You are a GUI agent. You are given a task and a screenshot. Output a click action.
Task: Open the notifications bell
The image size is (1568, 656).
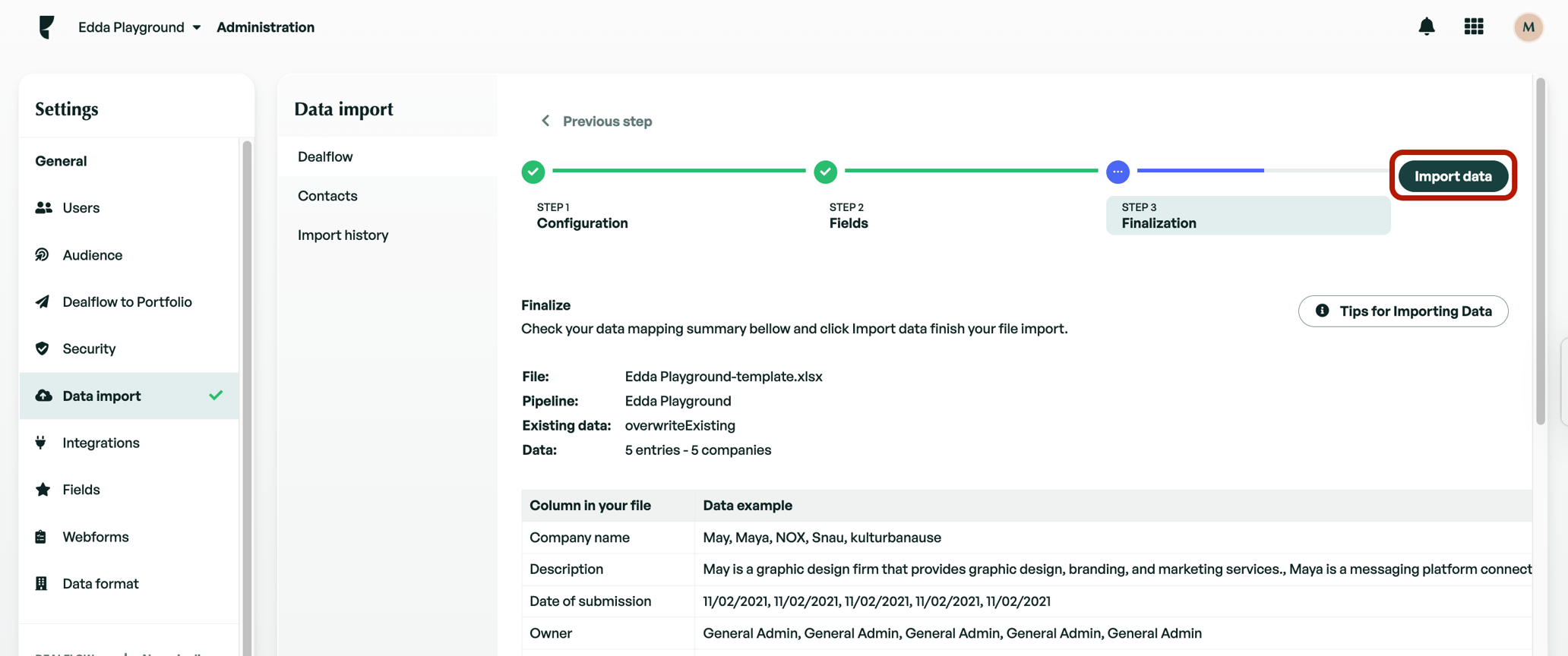(1427, 27)
